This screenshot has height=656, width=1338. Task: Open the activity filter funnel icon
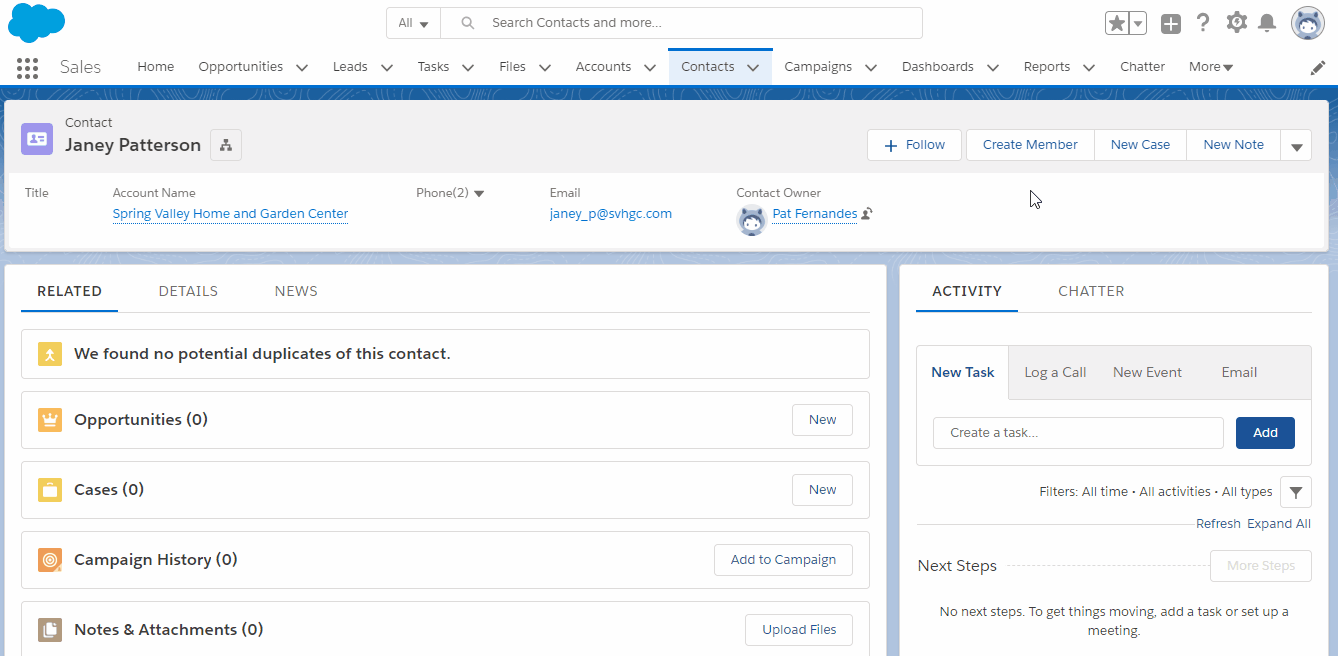(1296, 492)
